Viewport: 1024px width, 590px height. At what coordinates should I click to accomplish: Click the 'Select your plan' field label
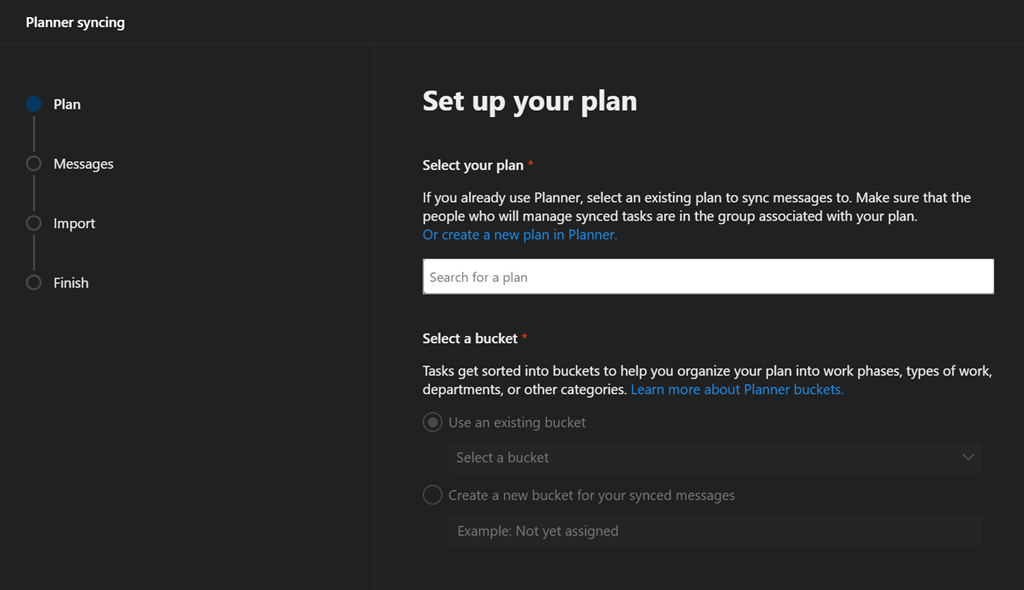(x=473, y=165)
